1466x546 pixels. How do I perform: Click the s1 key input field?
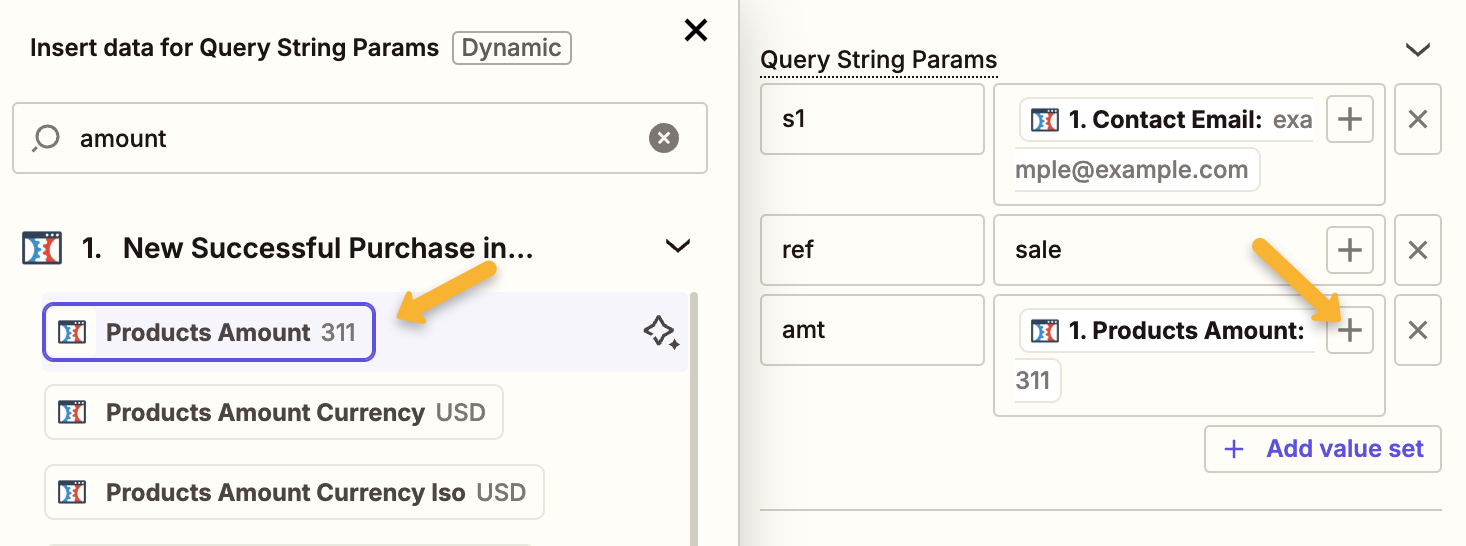pos(872,120)
